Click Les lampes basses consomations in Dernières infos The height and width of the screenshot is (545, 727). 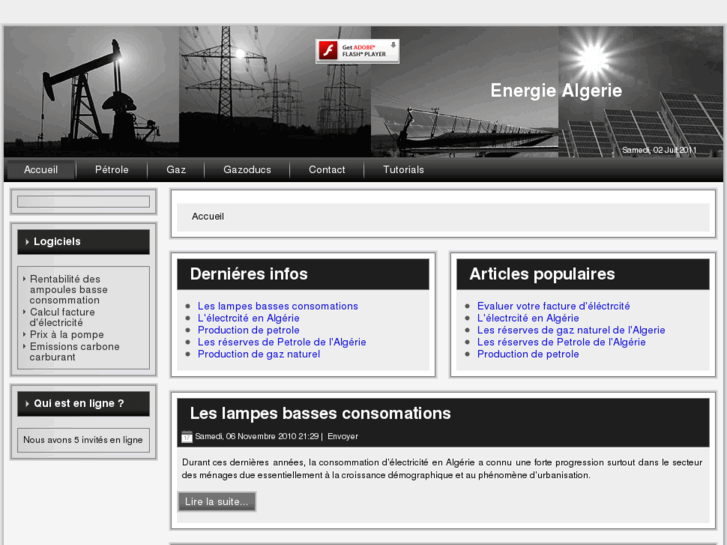tap(278, 306)
